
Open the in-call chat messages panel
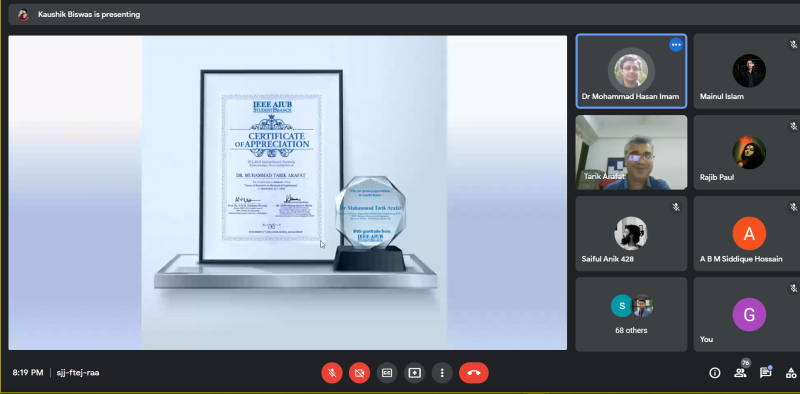coord(765,373)
